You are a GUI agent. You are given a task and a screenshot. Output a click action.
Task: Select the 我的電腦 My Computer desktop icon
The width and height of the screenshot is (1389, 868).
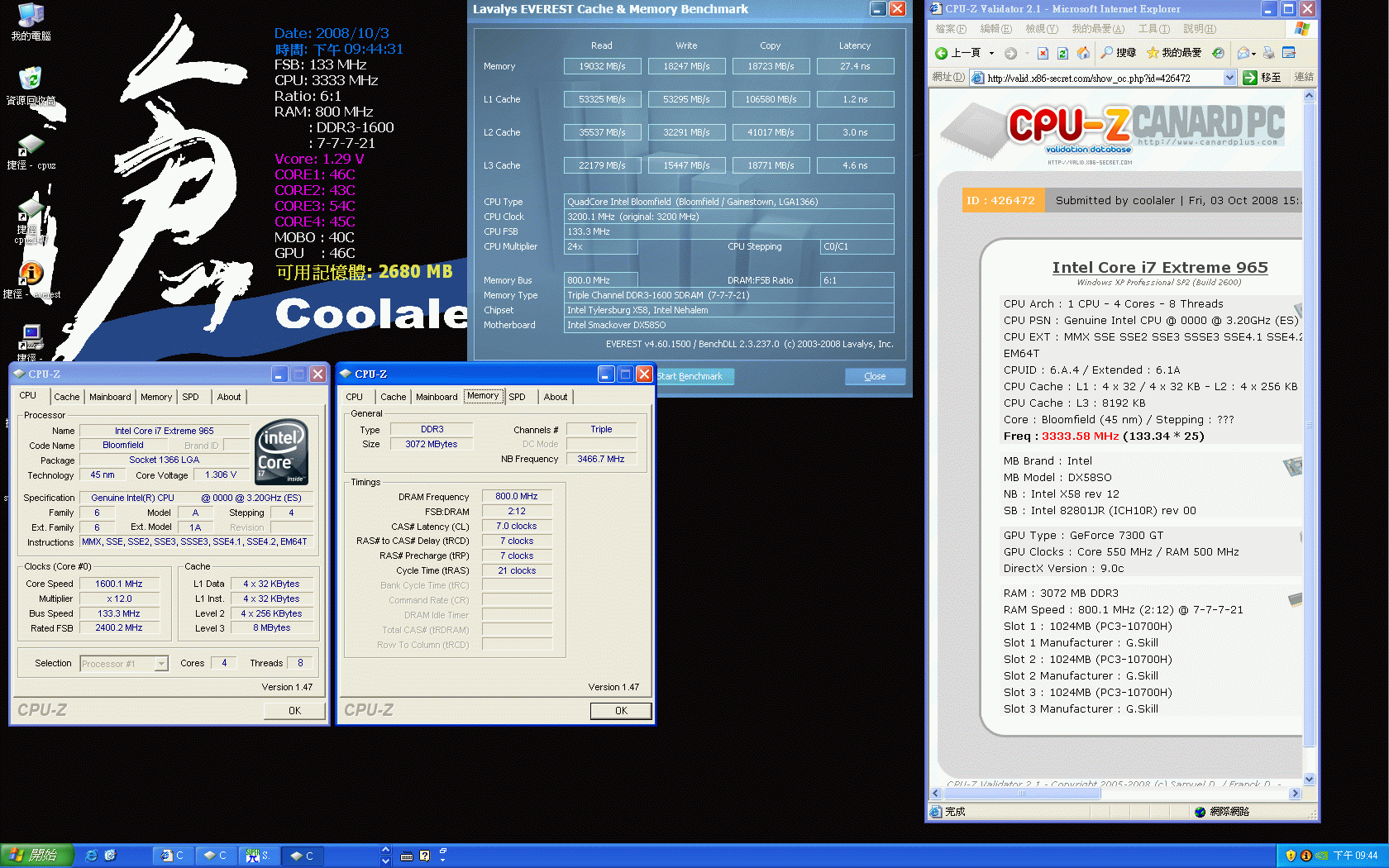tap(31, 17)
